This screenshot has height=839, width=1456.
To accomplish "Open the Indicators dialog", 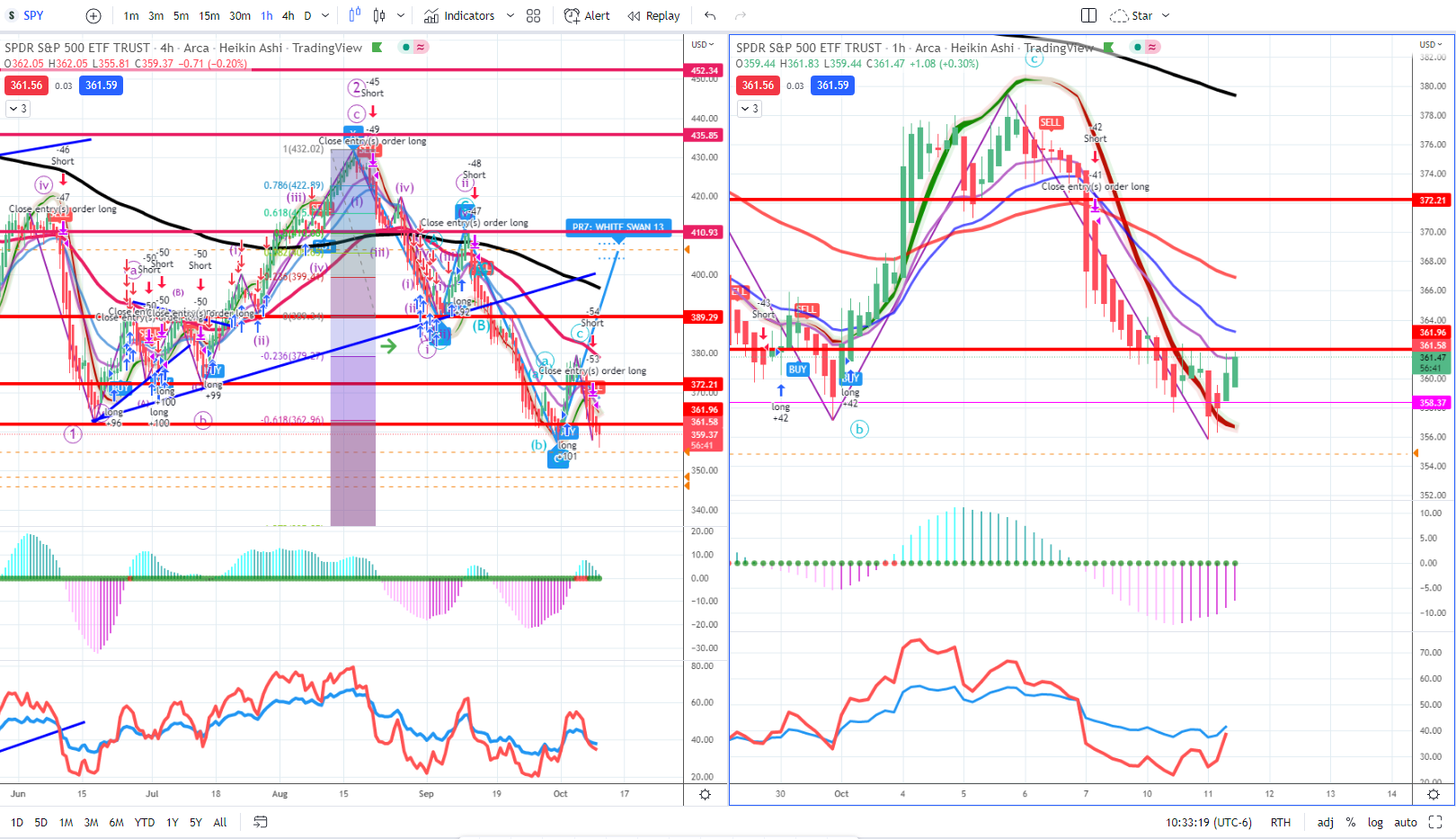I will click(x=459, y=15).
